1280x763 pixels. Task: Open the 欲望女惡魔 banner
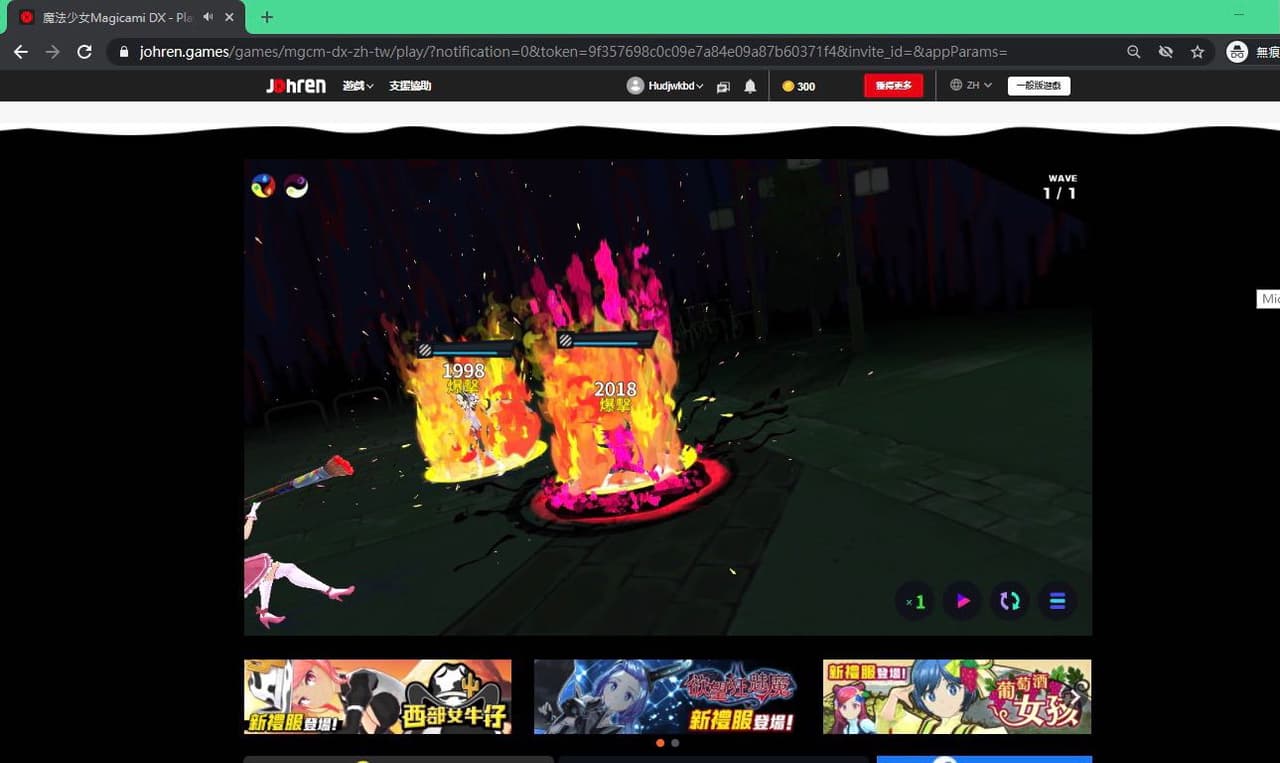coord(667,696)
